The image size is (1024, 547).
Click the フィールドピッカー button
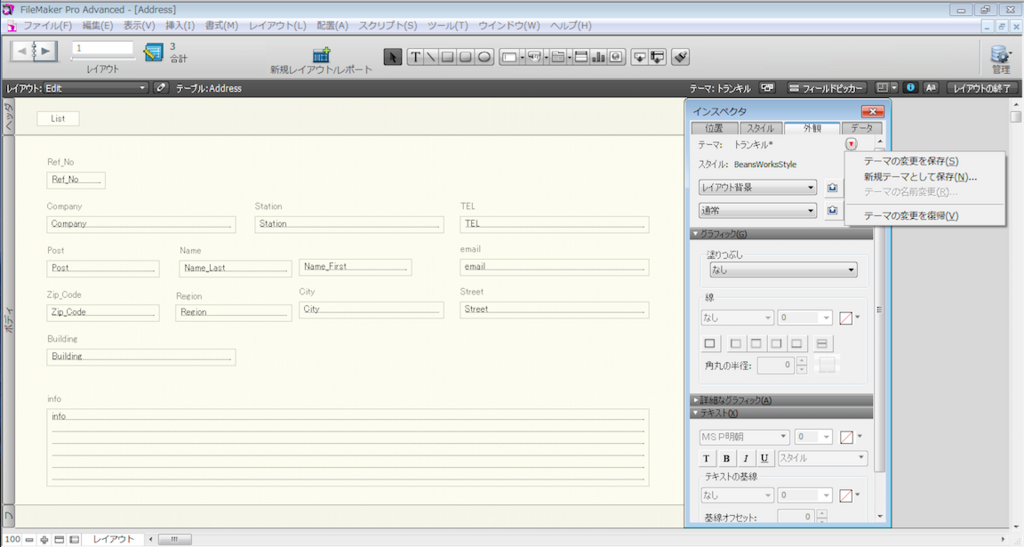point(825,87)
